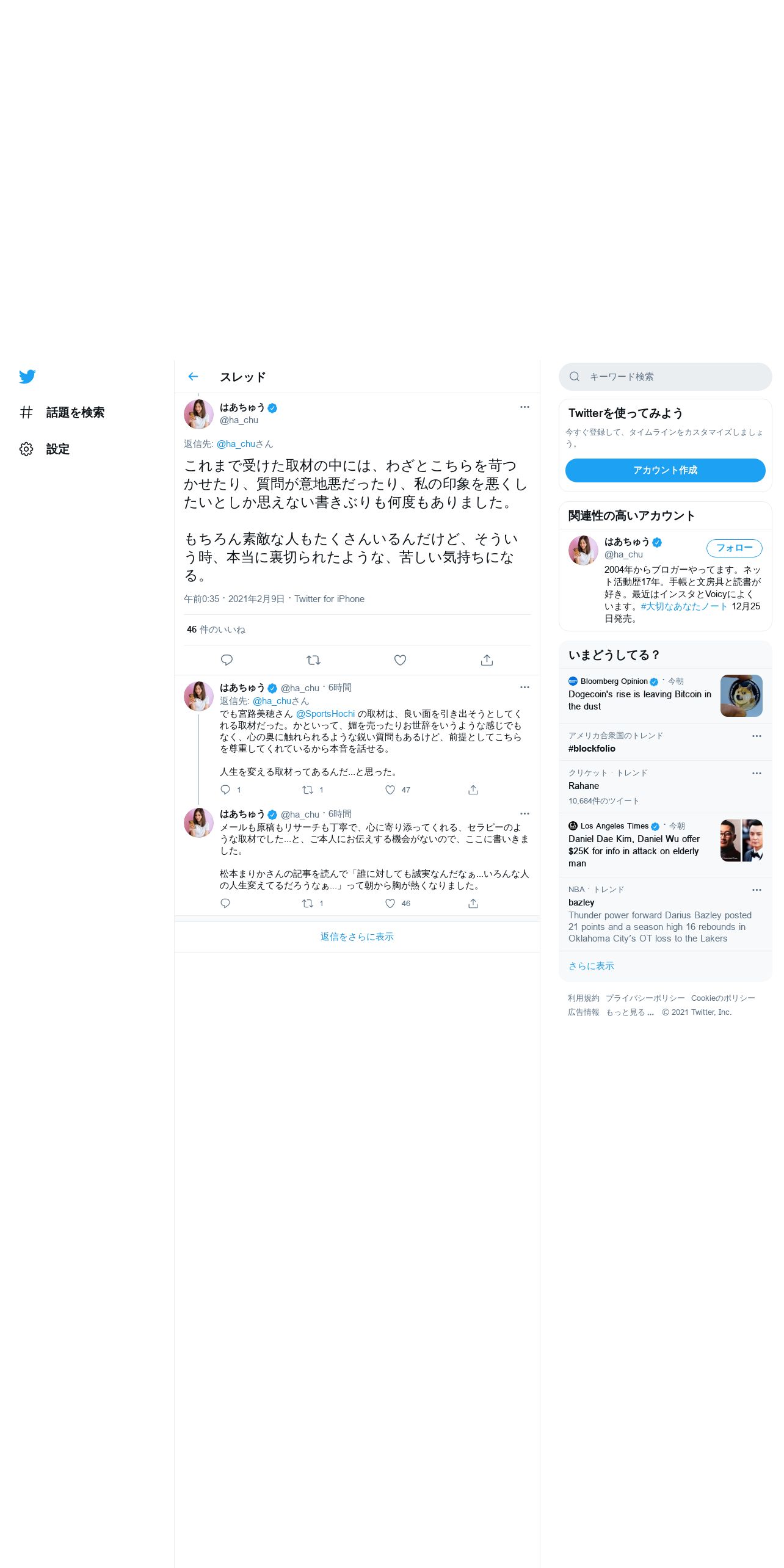Click the アカウント作成 button

665,470
